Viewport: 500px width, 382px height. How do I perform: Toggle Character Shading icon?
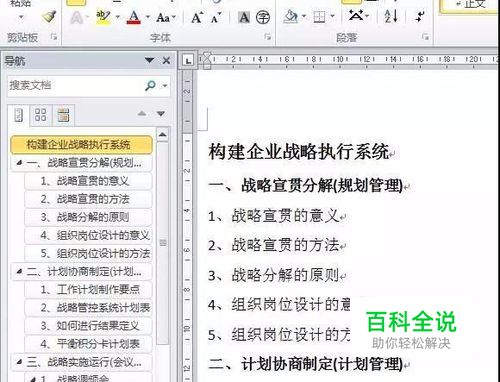point(244,17)
